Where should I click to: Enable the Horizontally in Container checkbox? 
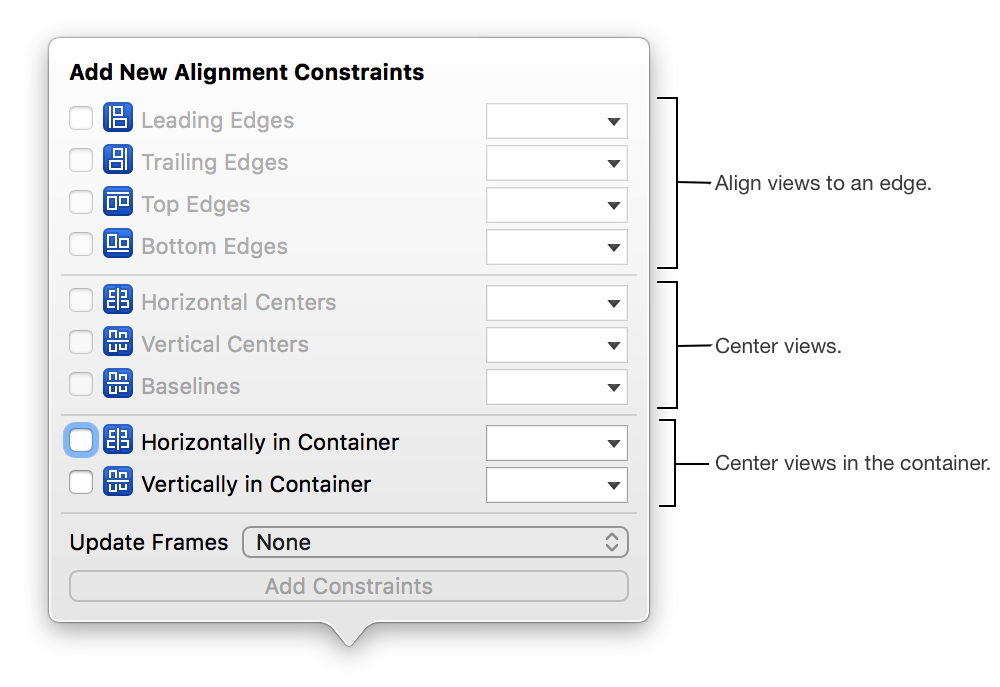coord(81,441)
